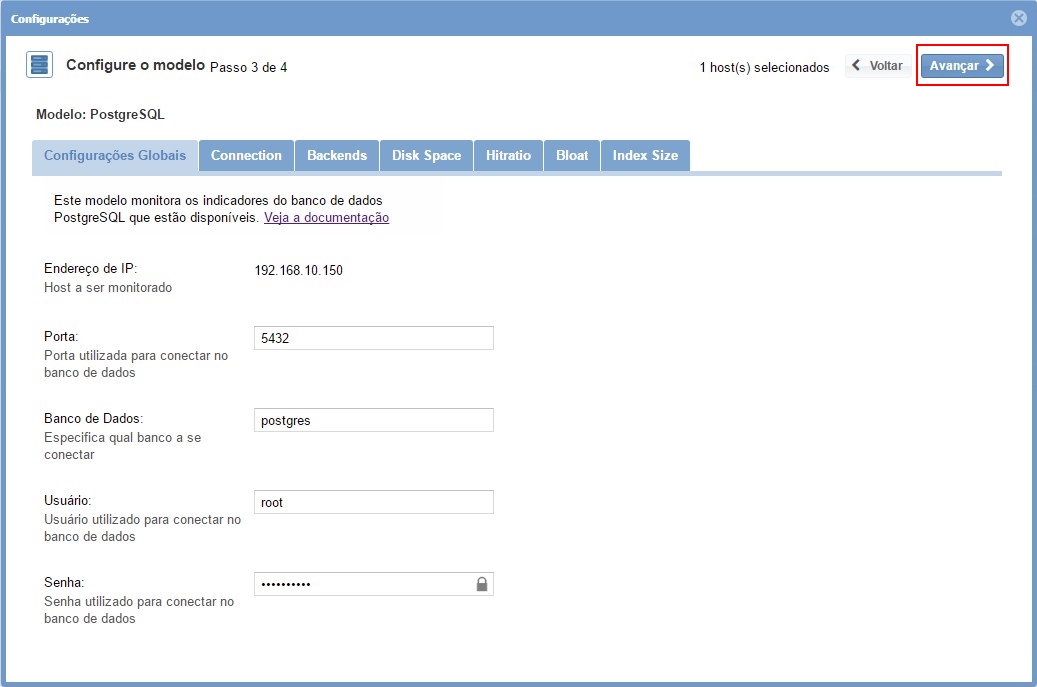Image resolution: width=1037 pixels, height=687 pixels.
Task: Click the IP address 192.168.10.150 text
Action: coord(299,270)
